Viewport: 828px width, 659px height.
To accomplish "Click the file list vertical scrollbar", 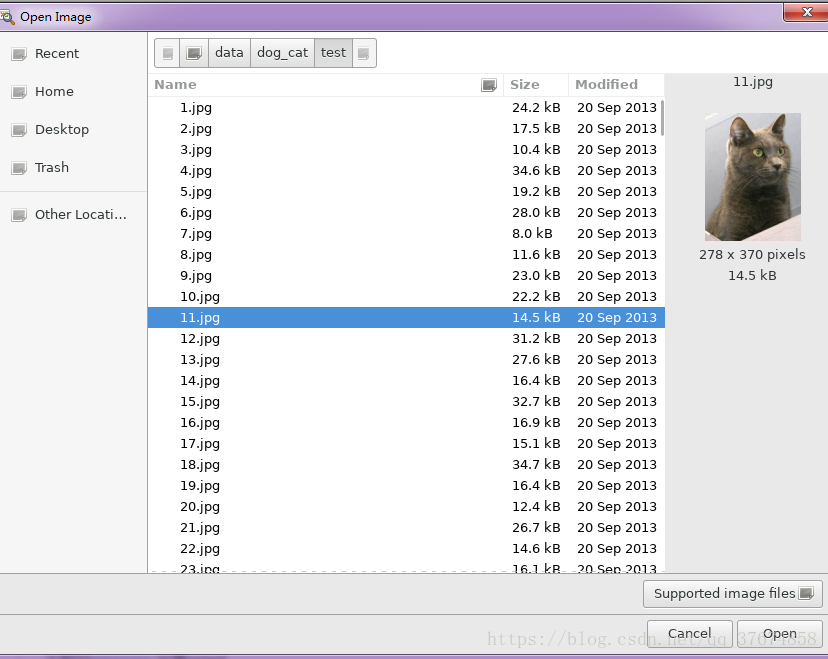I will click(x=662, y=118).
